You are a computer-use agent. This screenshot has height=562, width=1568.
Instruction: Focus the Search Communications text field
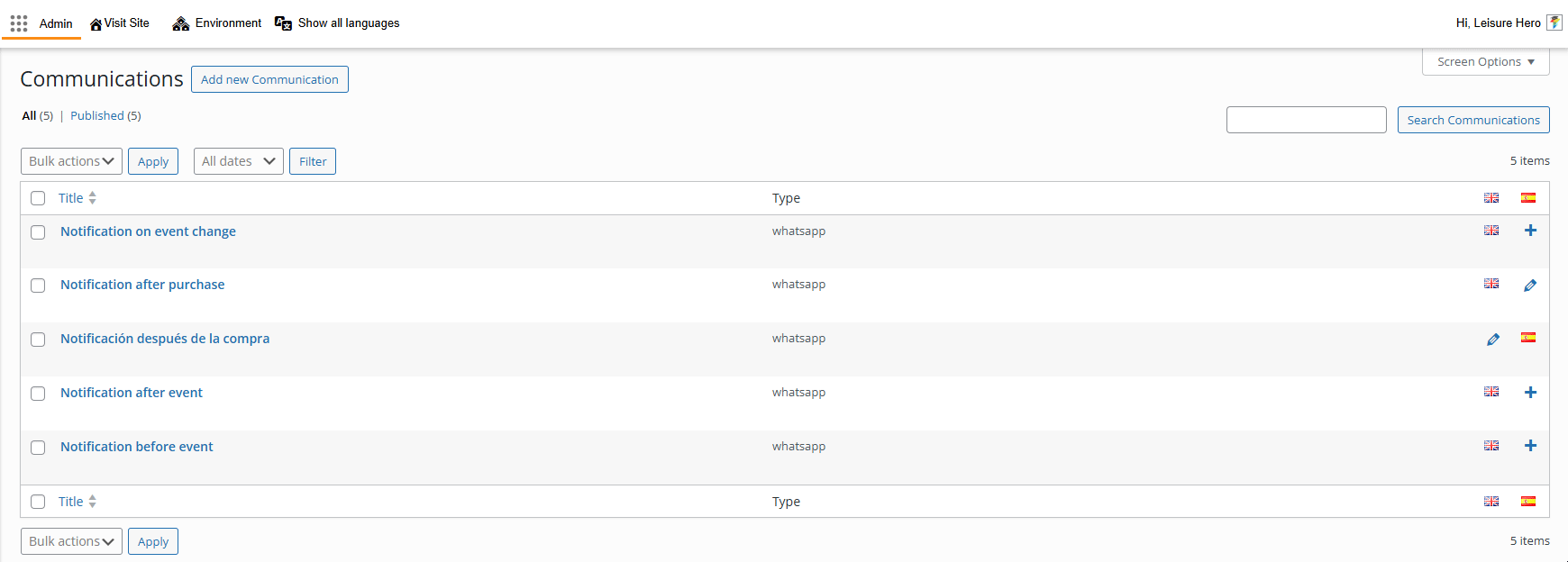[x=1306, y=120]
